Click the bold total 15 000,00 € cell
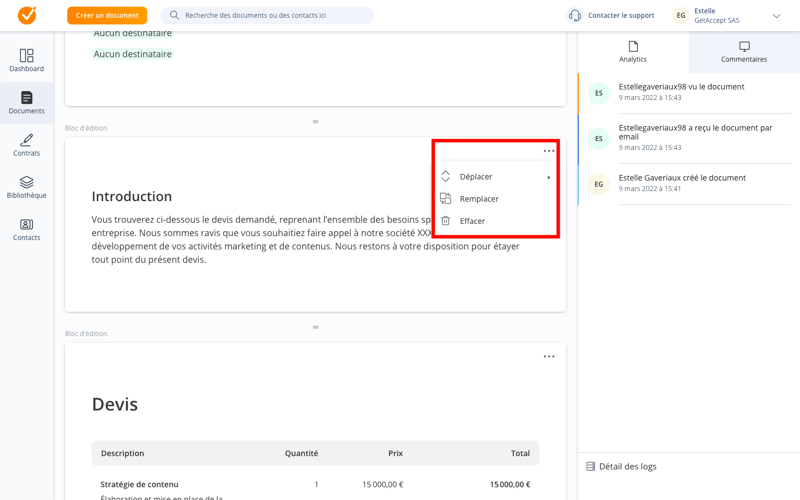The width and height of the screenshot is (800, 500). pos(510,484)
